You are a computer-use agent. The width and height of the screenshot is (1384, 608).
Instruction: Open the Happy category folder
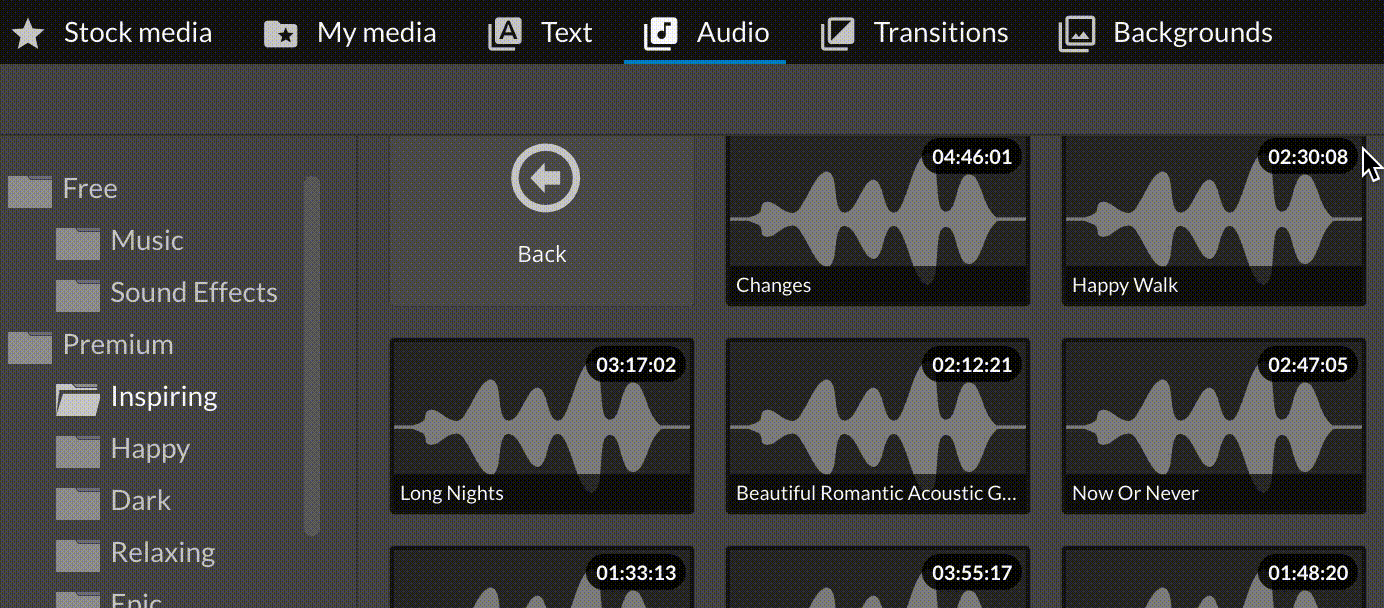(x=124, y=449)
